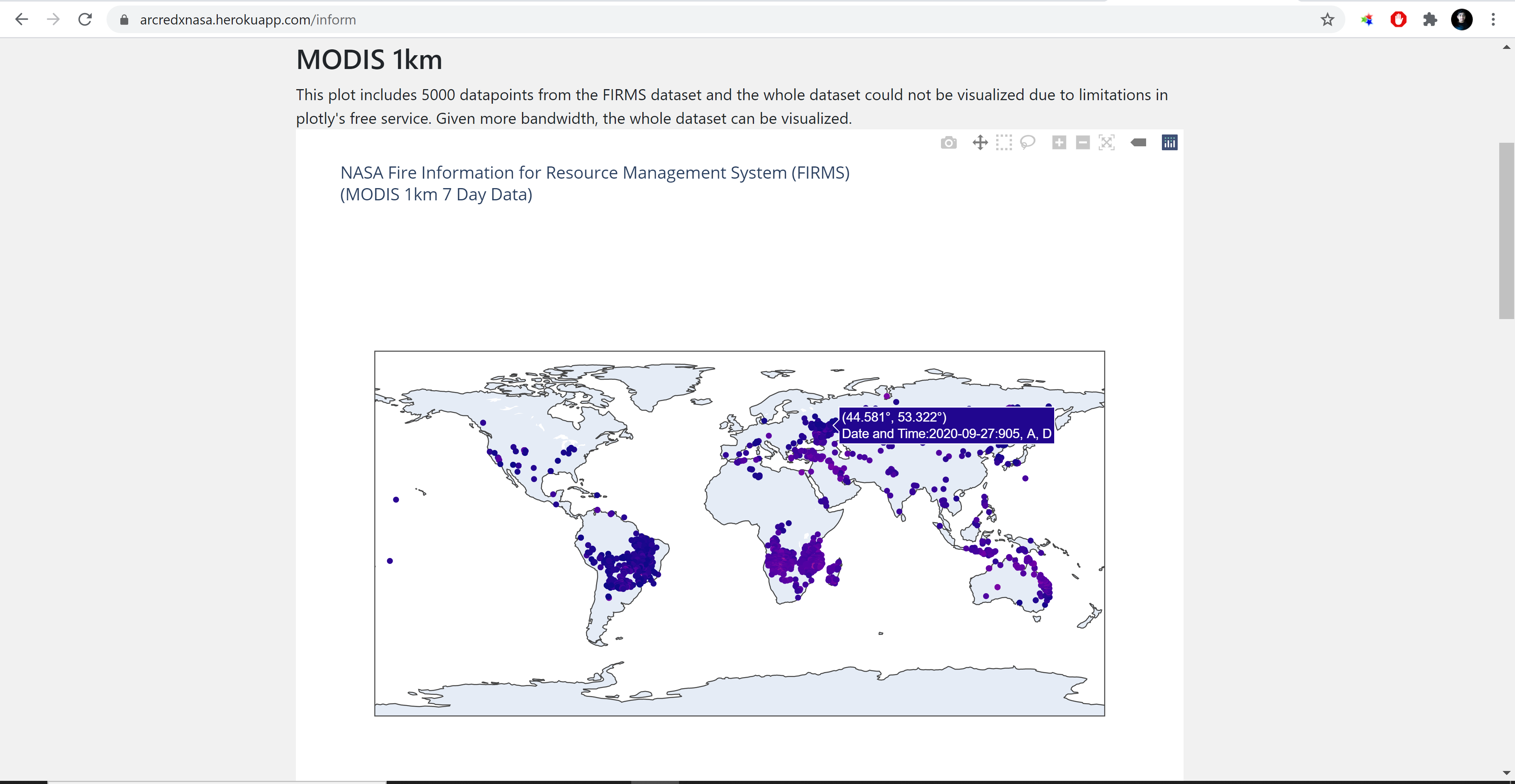
Task: Activate the Box Select tool
Action: [x=1004, y=143]
